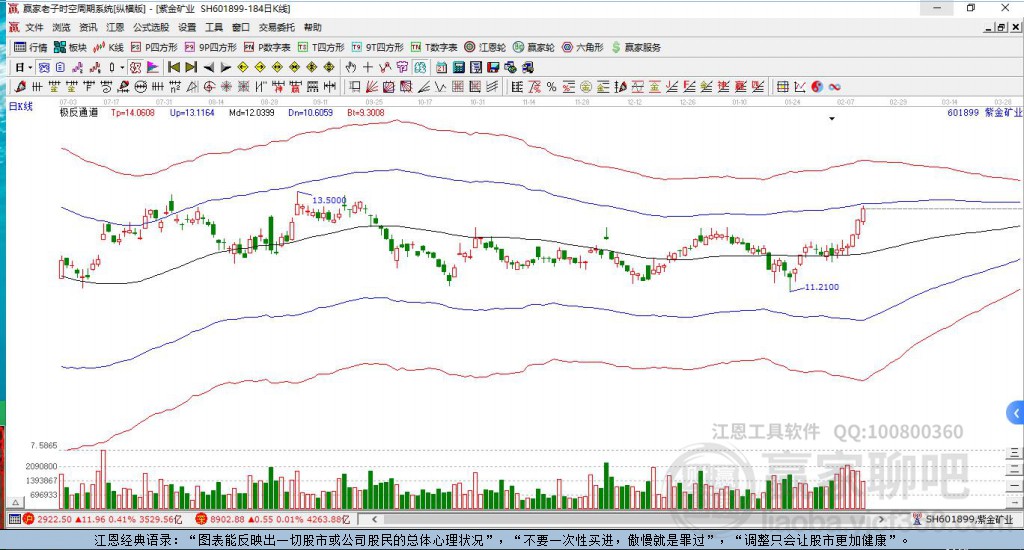Open the 浏览 menu
1024x550 pixels.
click(61, 27)
